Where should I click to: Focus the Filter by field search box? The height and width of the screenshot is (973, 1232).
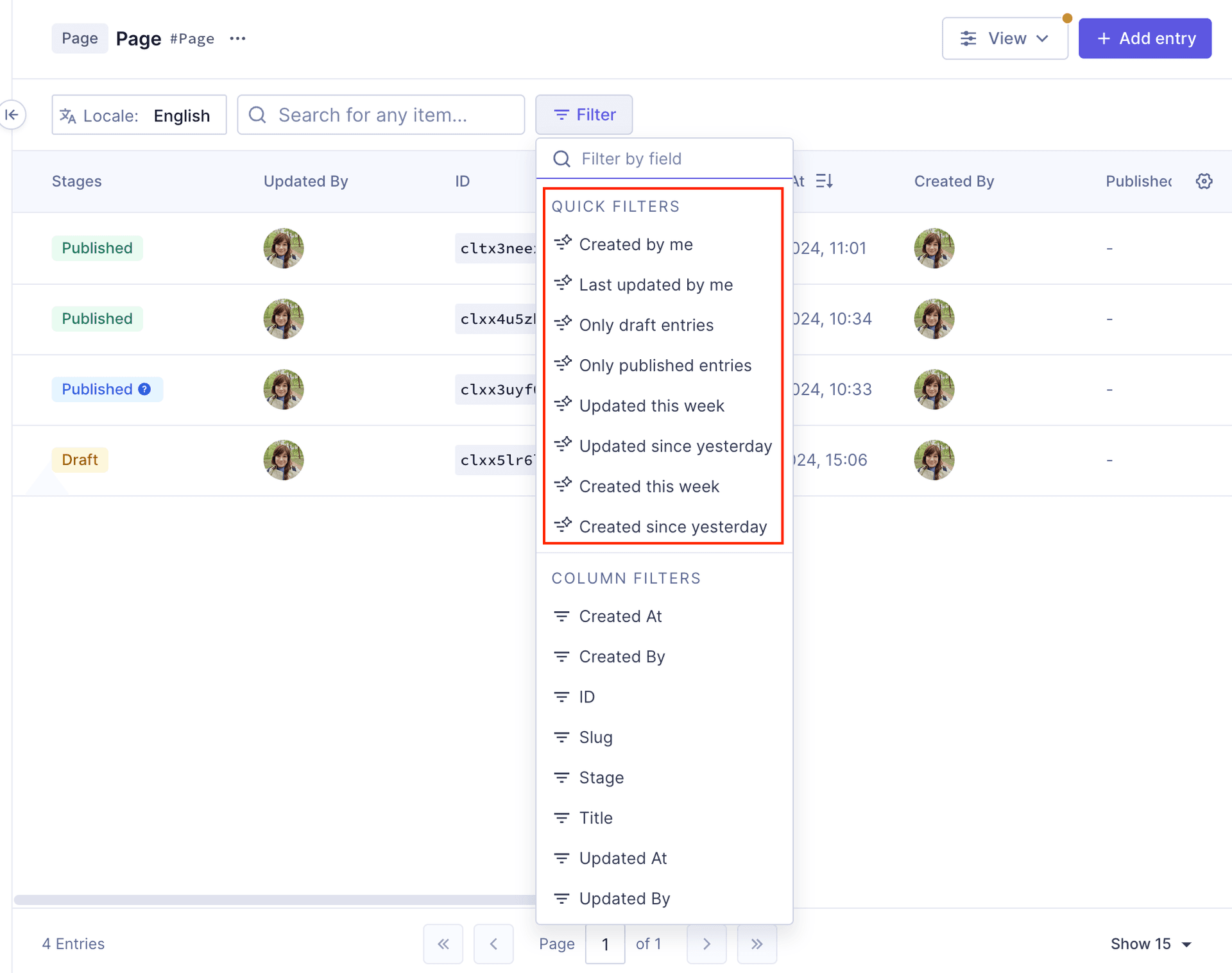point(664,158)
